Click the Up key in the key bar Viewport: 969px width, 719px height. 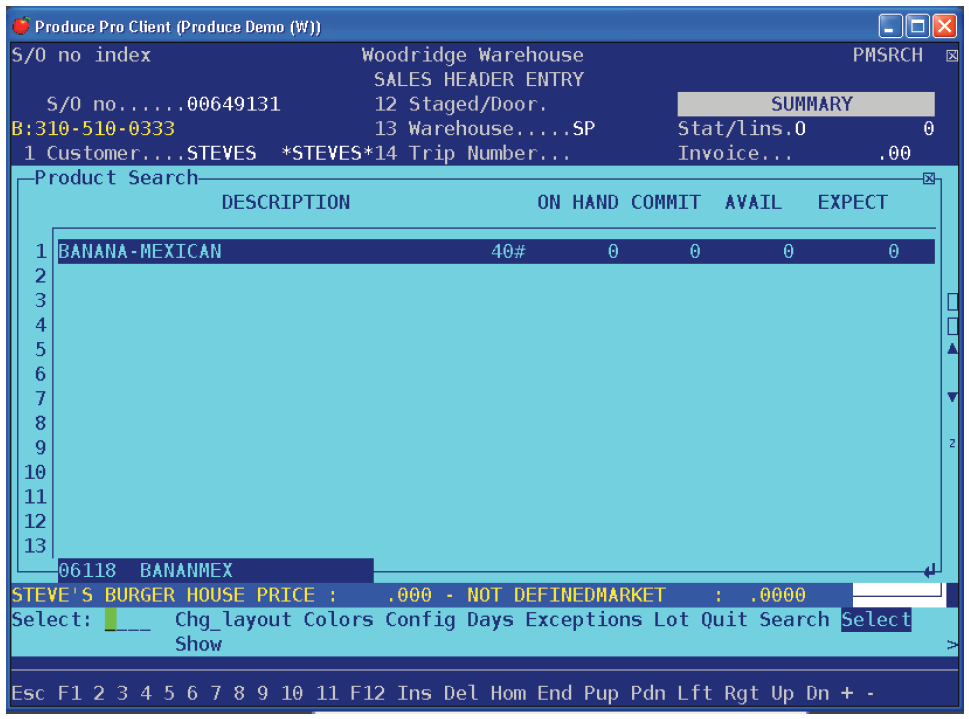coord(782,693)
